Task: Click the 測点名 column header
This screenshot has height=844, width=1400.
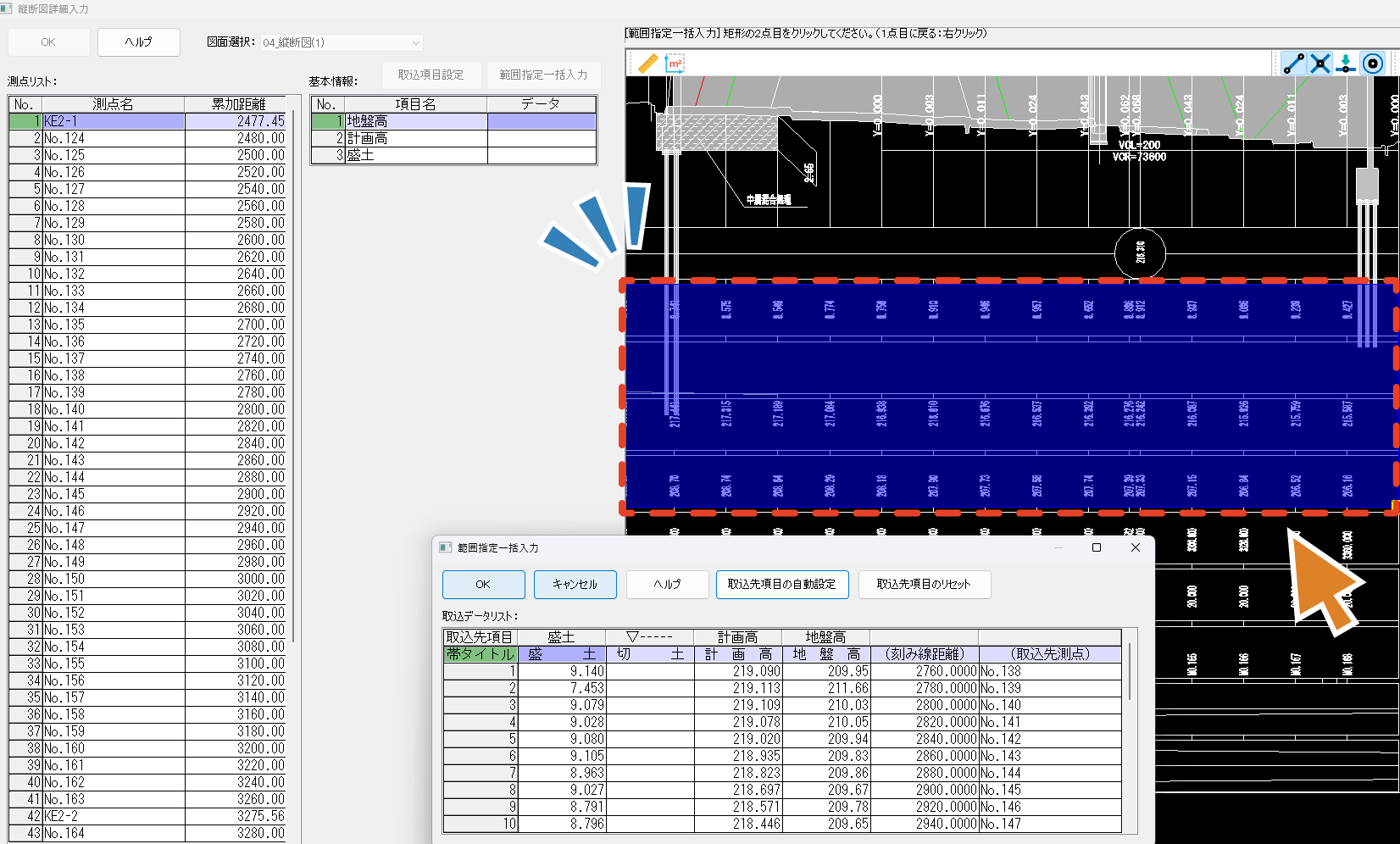Action: click(114, 104)
